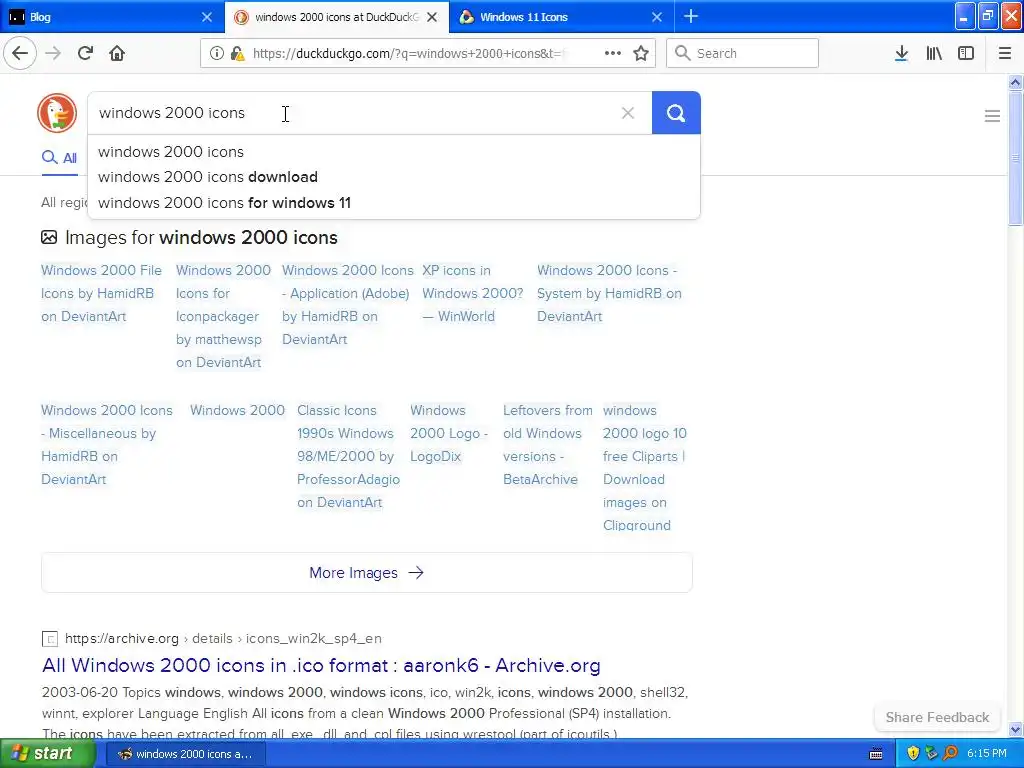The image size is (1024, 768).
Task: Open the Firefox taskbar window button
Action: tap(185, 754)
